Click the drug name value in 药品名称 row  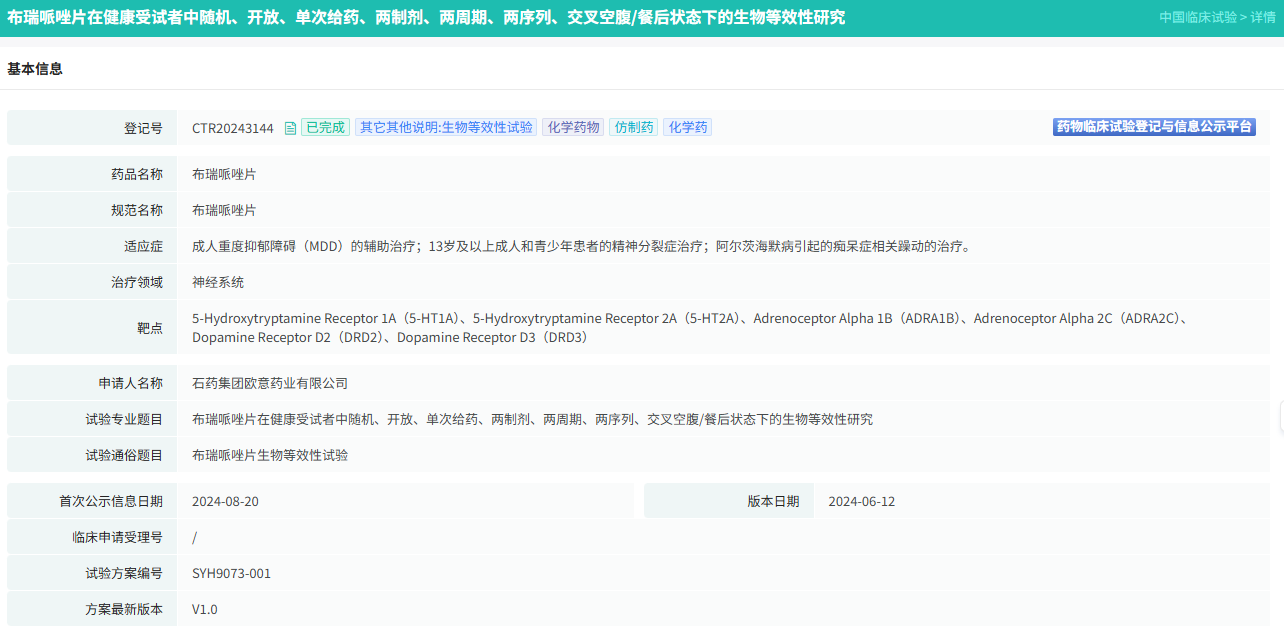224,174
